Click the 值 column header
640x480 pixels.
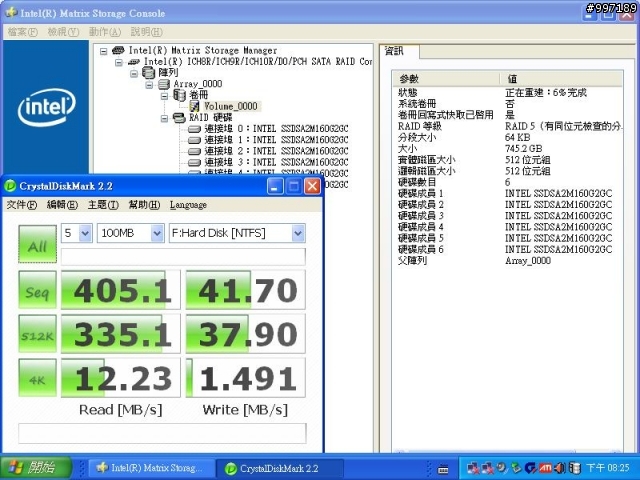(561, 79)
